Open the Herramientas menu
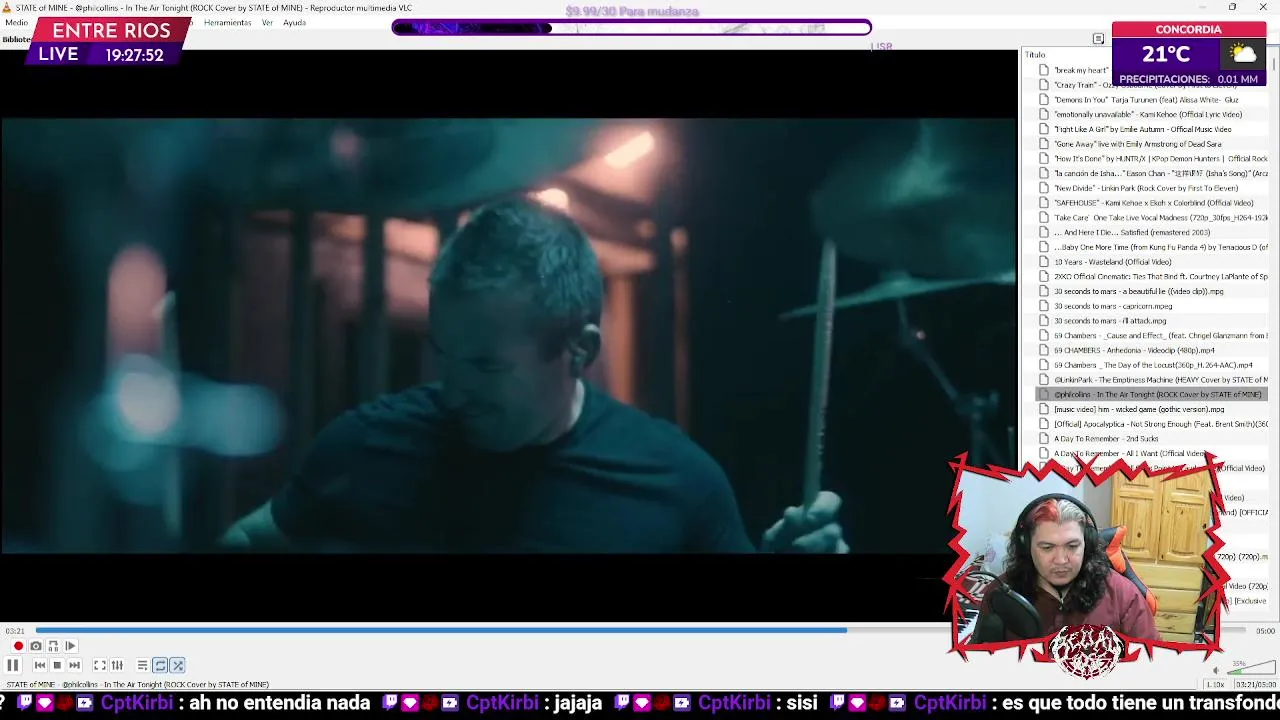Image resolution: width=1280 pixels, height=720 pixels. (x=227, y=22)
